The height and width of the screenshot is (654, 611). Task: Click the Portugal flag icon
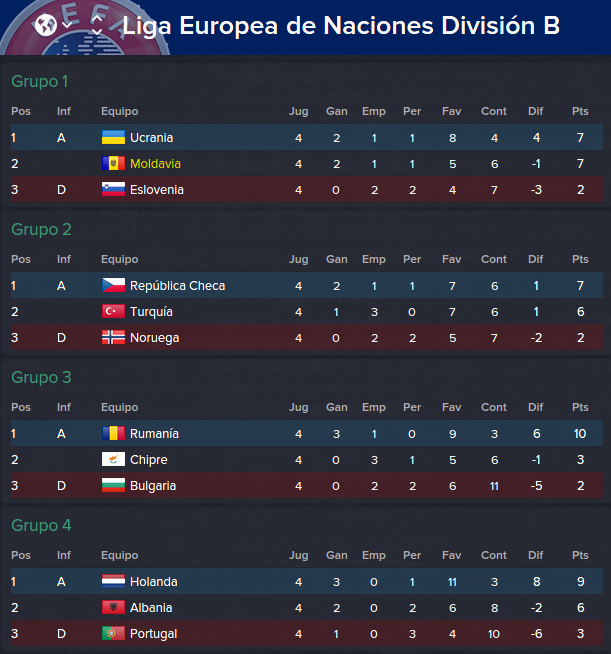pos(113,634)
